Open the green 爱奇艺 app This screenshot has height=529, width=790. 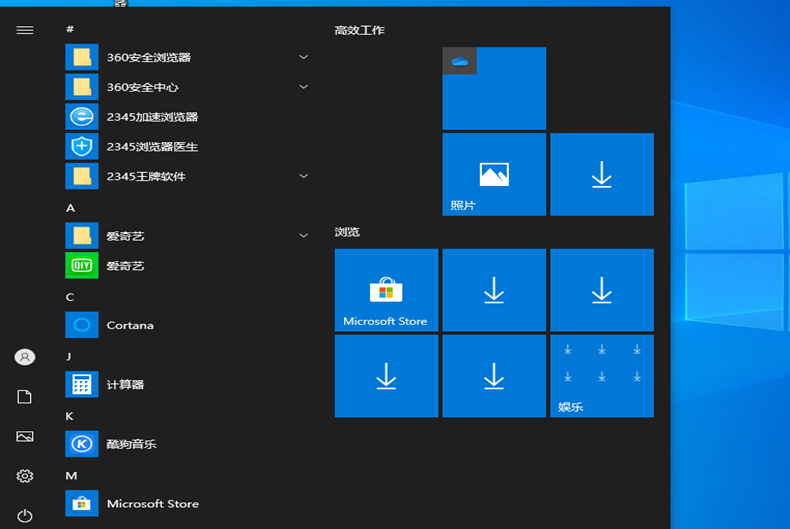point(125,266)
